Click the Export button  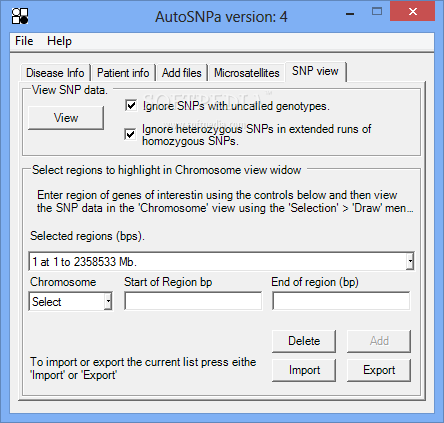(x=379, y=370)
